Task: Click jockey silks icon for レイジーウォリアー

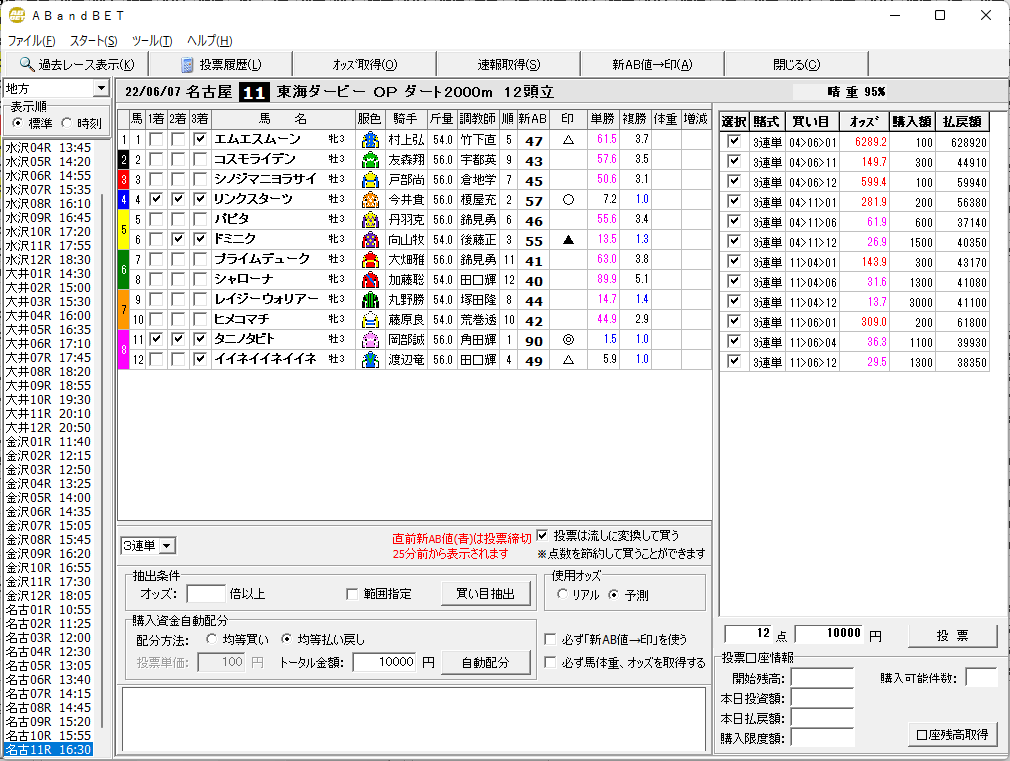Action: 370,299
